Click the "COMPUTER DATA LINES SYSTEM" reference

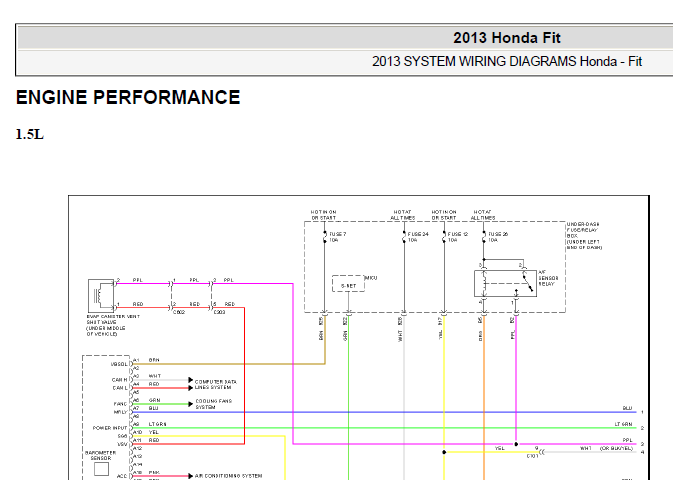click(215, 384)
